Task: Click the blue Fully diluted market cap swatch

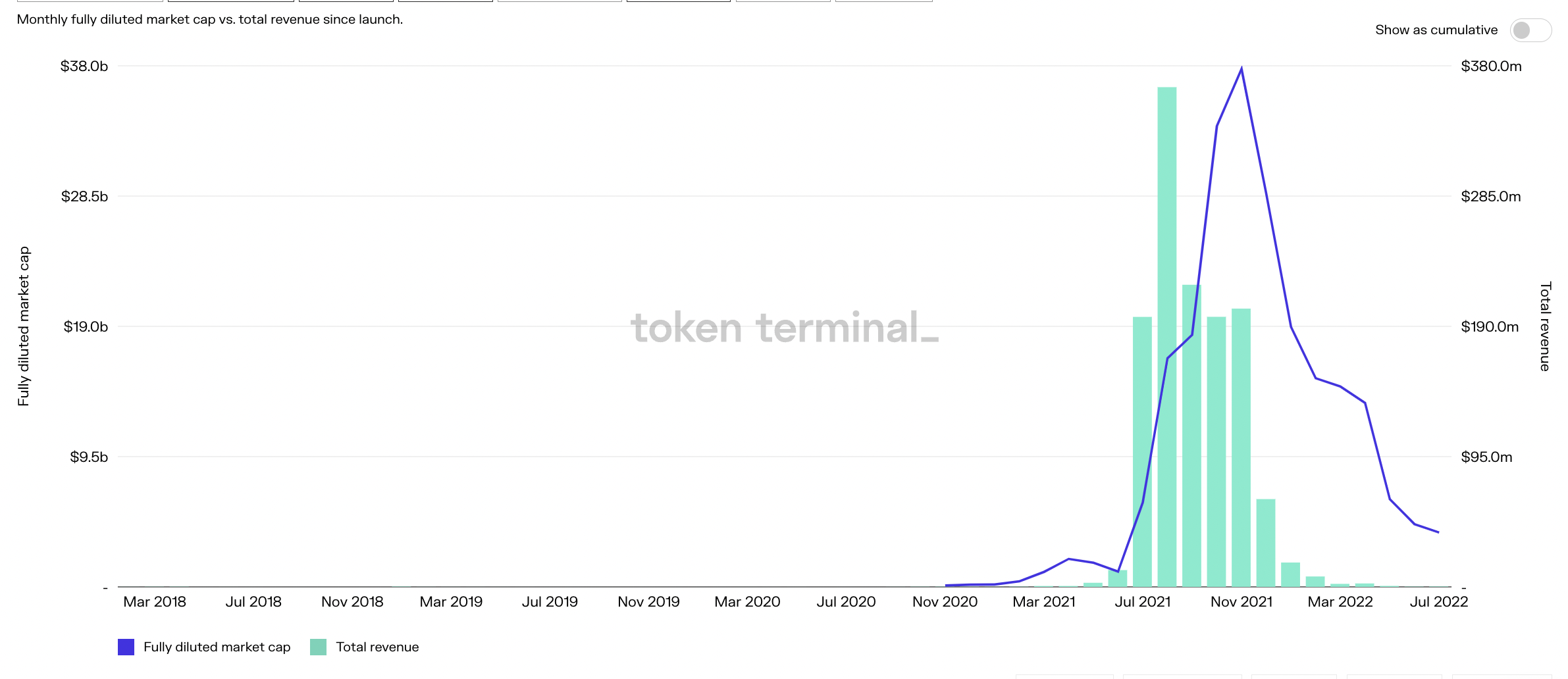Action: coord(126,647)
